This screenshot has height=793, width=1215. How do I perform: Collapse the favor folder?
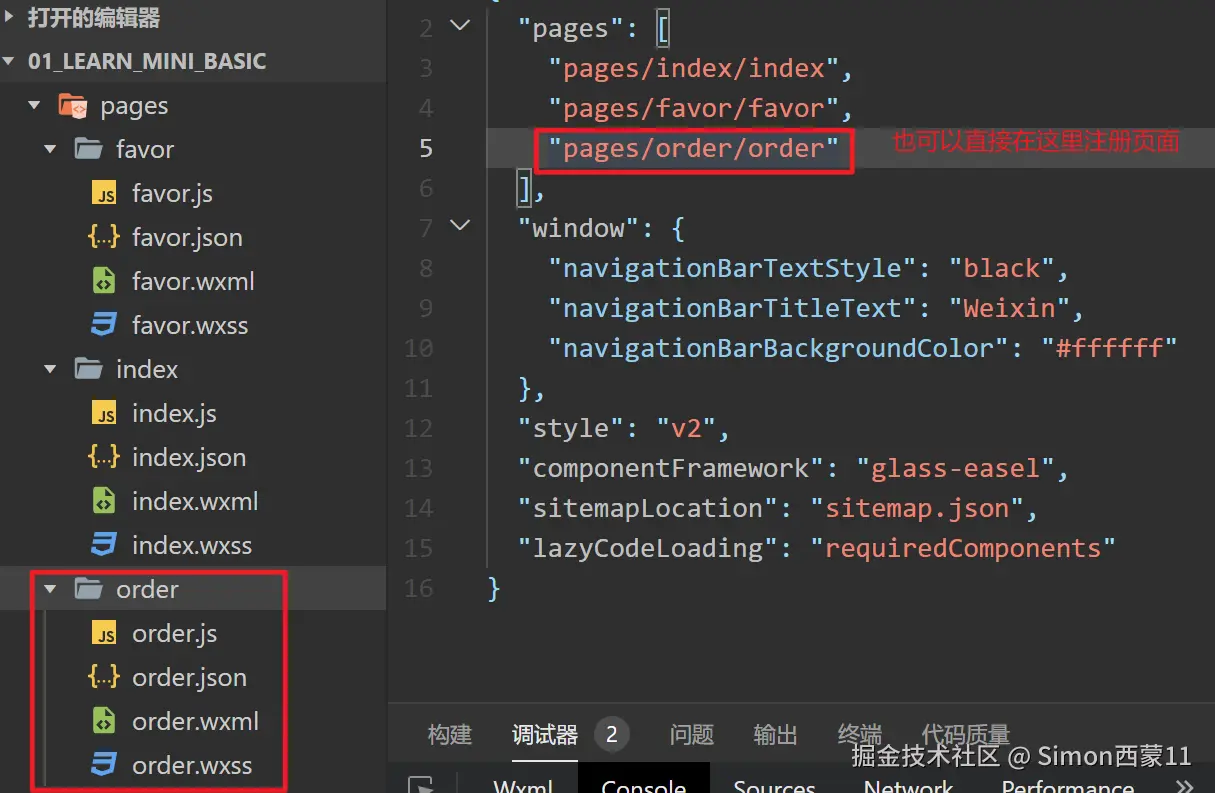tap(50, 149)
